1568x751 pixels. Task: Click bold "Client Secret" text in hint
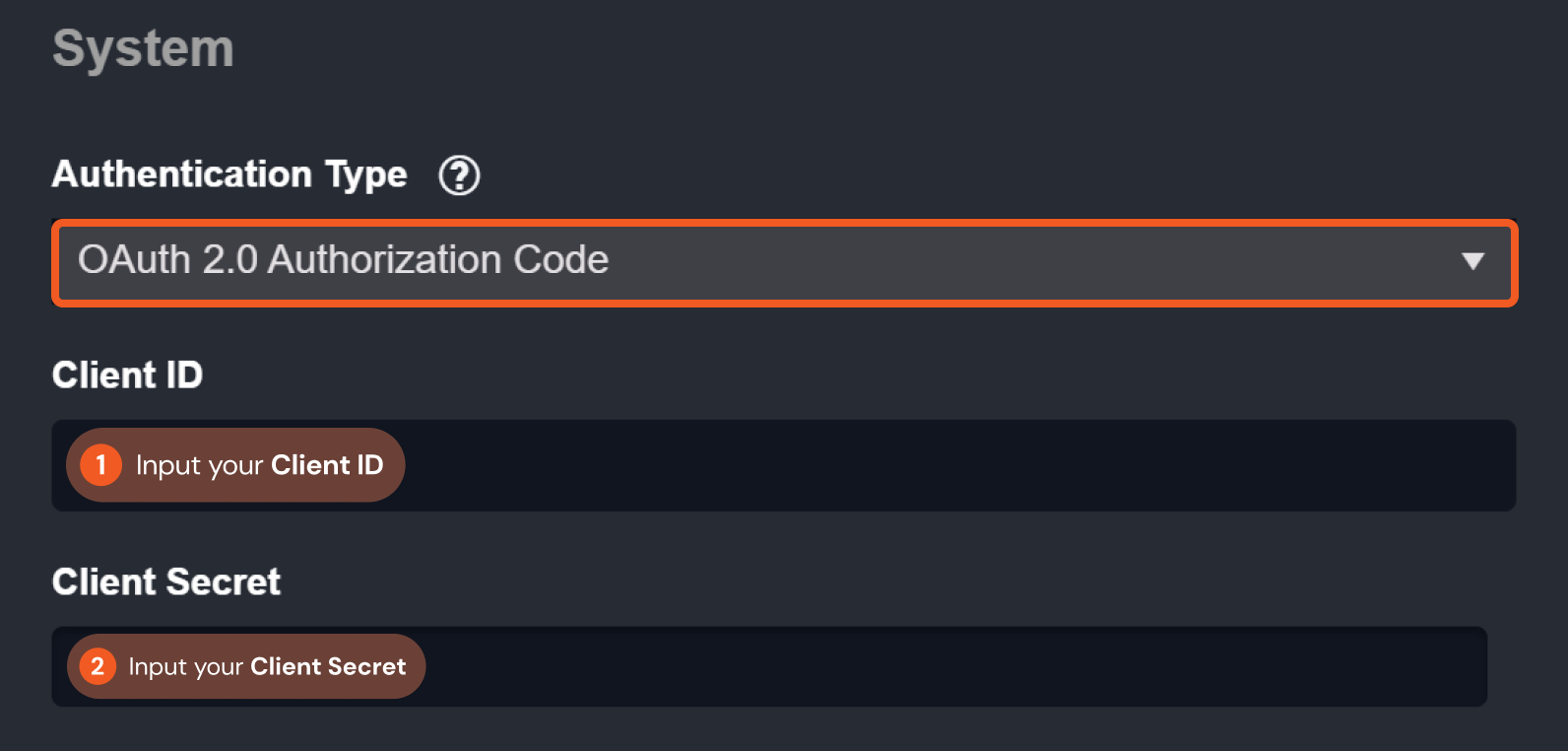point(328,666)
